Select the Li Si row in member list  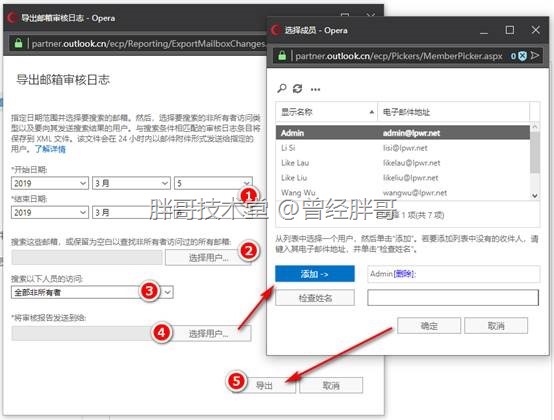pyautogui.click(x=403, y=148)
